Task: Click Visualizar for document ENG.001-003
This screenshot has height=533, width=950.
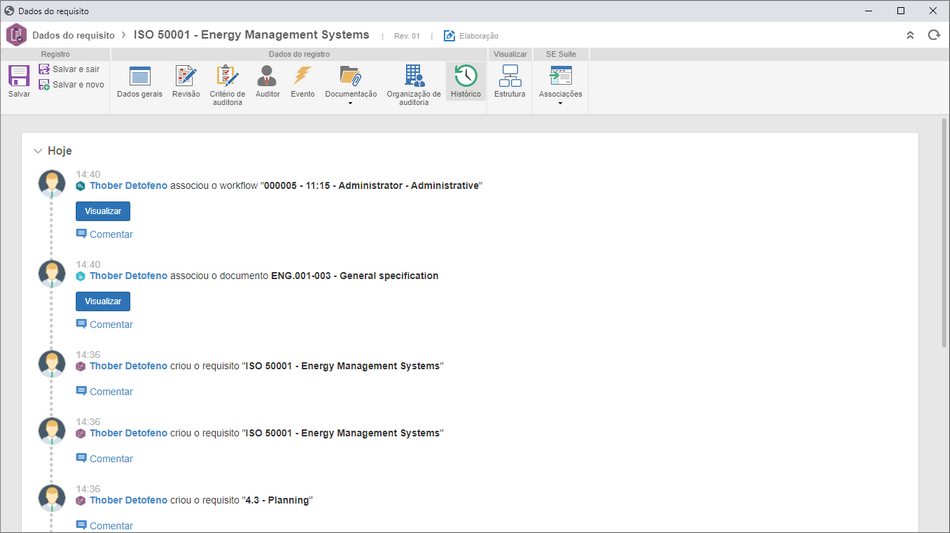Action: [x=103, y=302]
